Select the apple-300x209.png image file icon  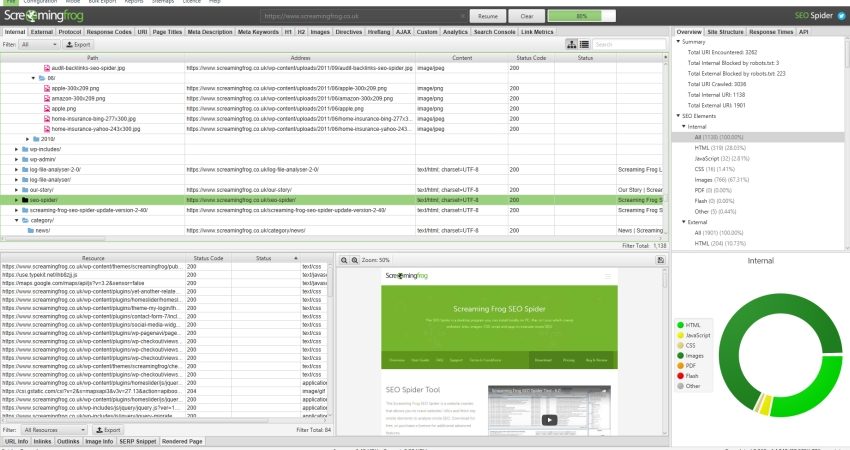(x=47, y=88)
